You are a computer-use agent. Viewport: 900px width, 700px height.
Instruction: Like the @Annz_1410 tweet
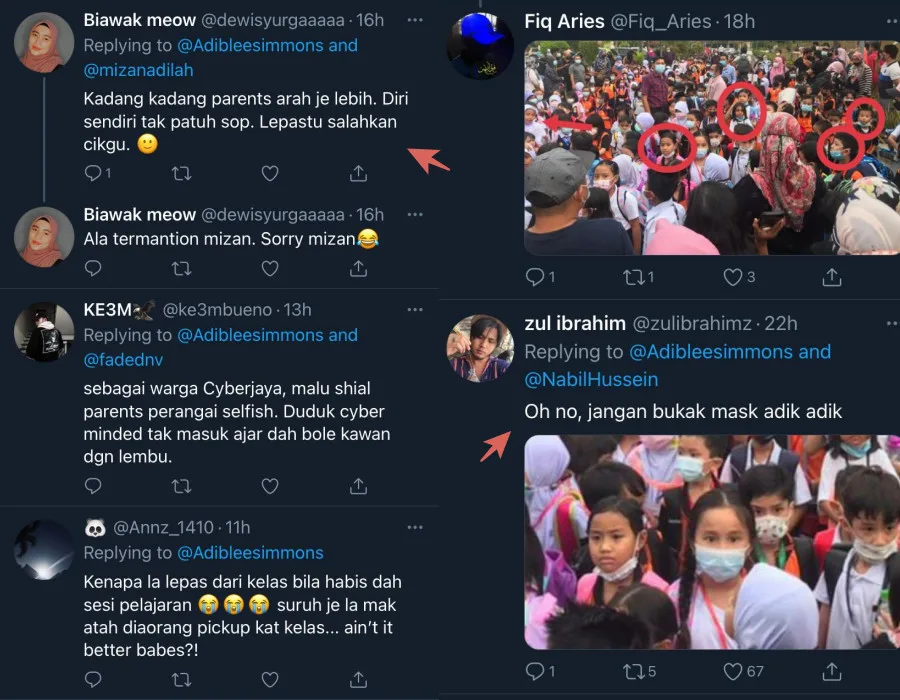tap(270, 680)
